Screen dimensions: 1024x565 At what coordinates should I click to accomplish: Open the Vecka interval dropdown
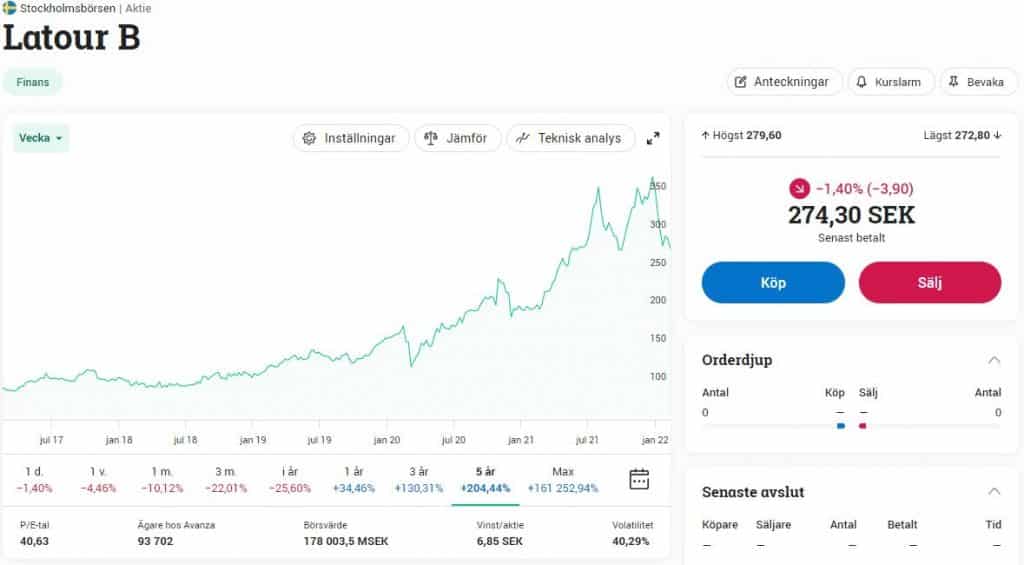coord(41,138)
